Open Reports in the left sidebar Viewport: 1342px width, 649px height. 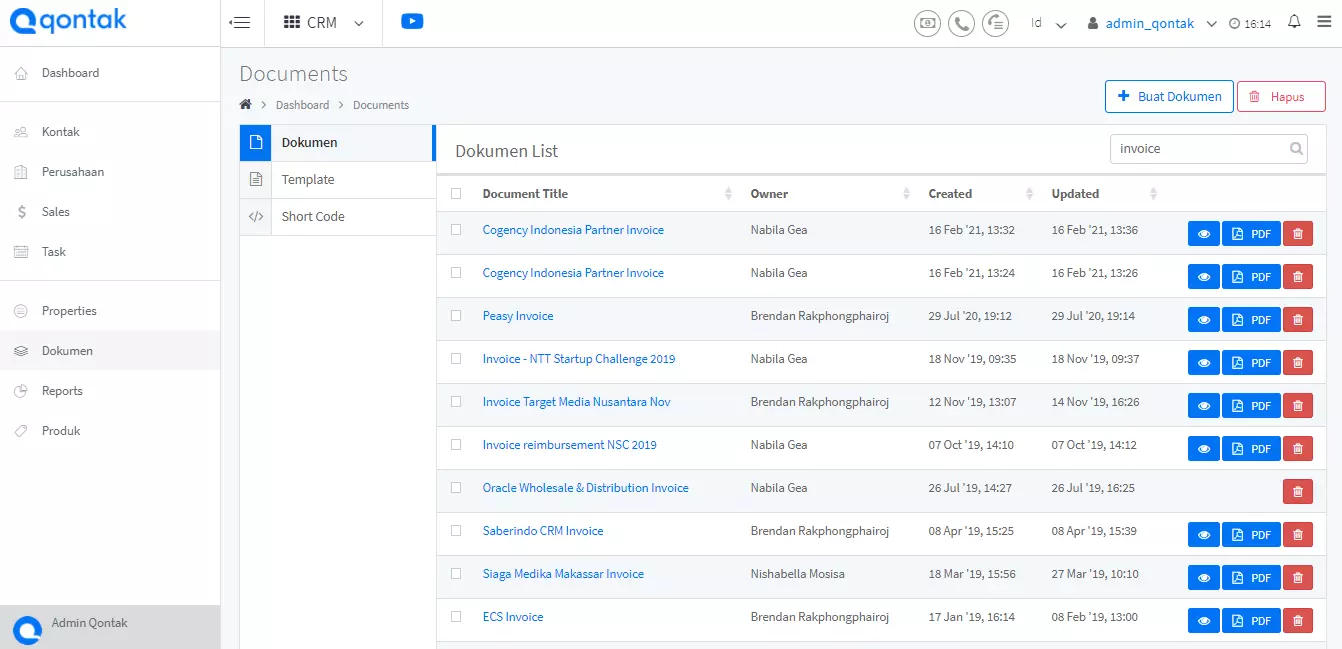click(62, 391)
